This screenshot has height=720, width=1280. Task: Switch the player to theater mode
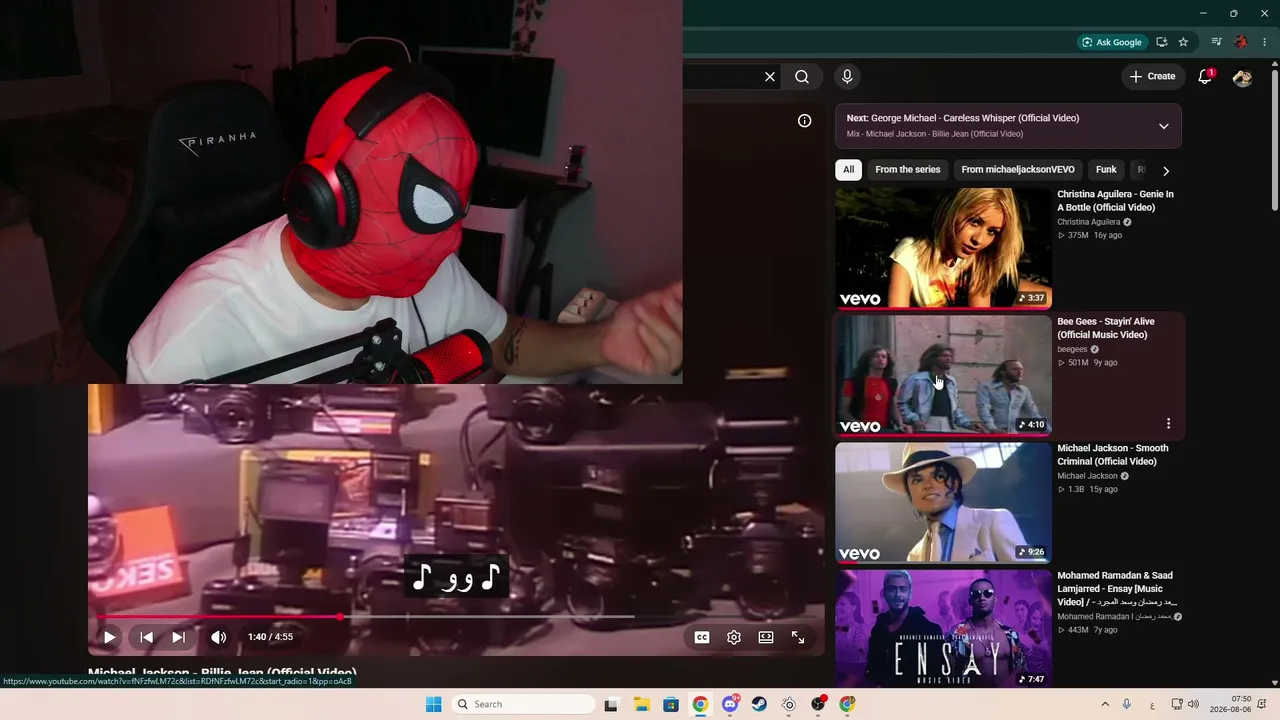tap(766, 637)
